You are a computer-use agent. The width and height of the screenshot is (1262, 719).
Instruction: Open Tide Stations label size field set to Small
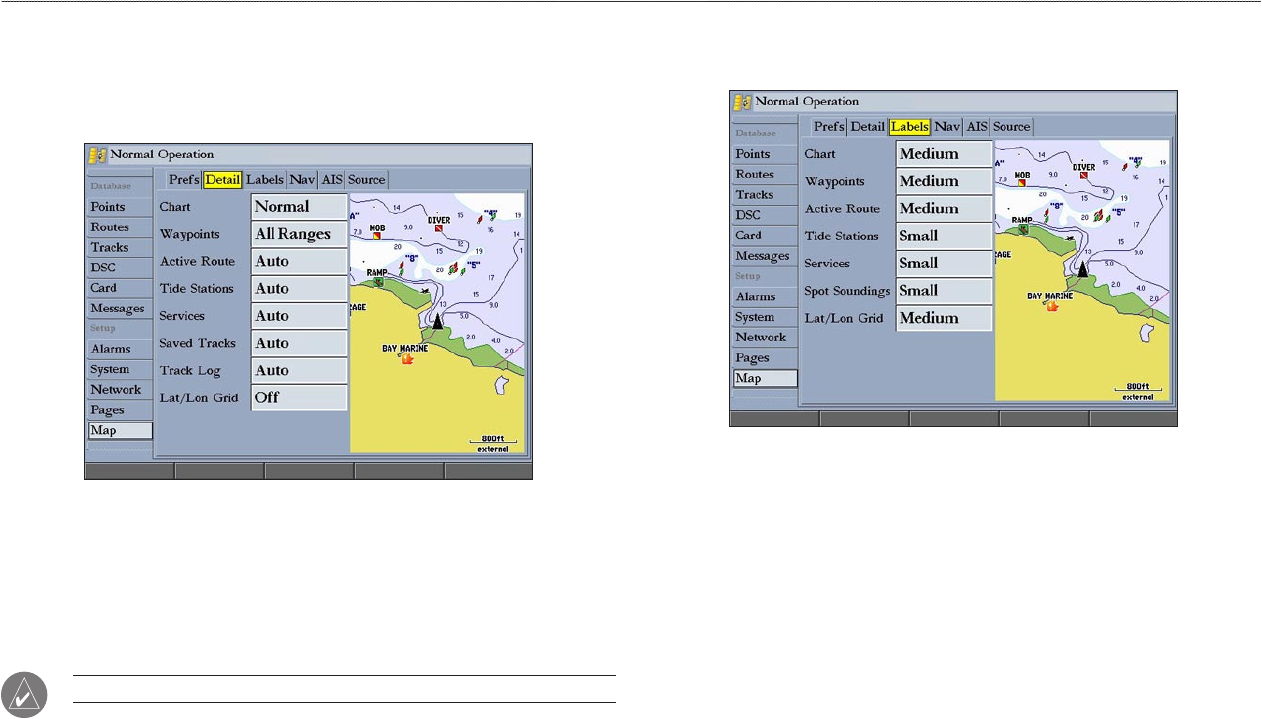[x=944, y=236]
